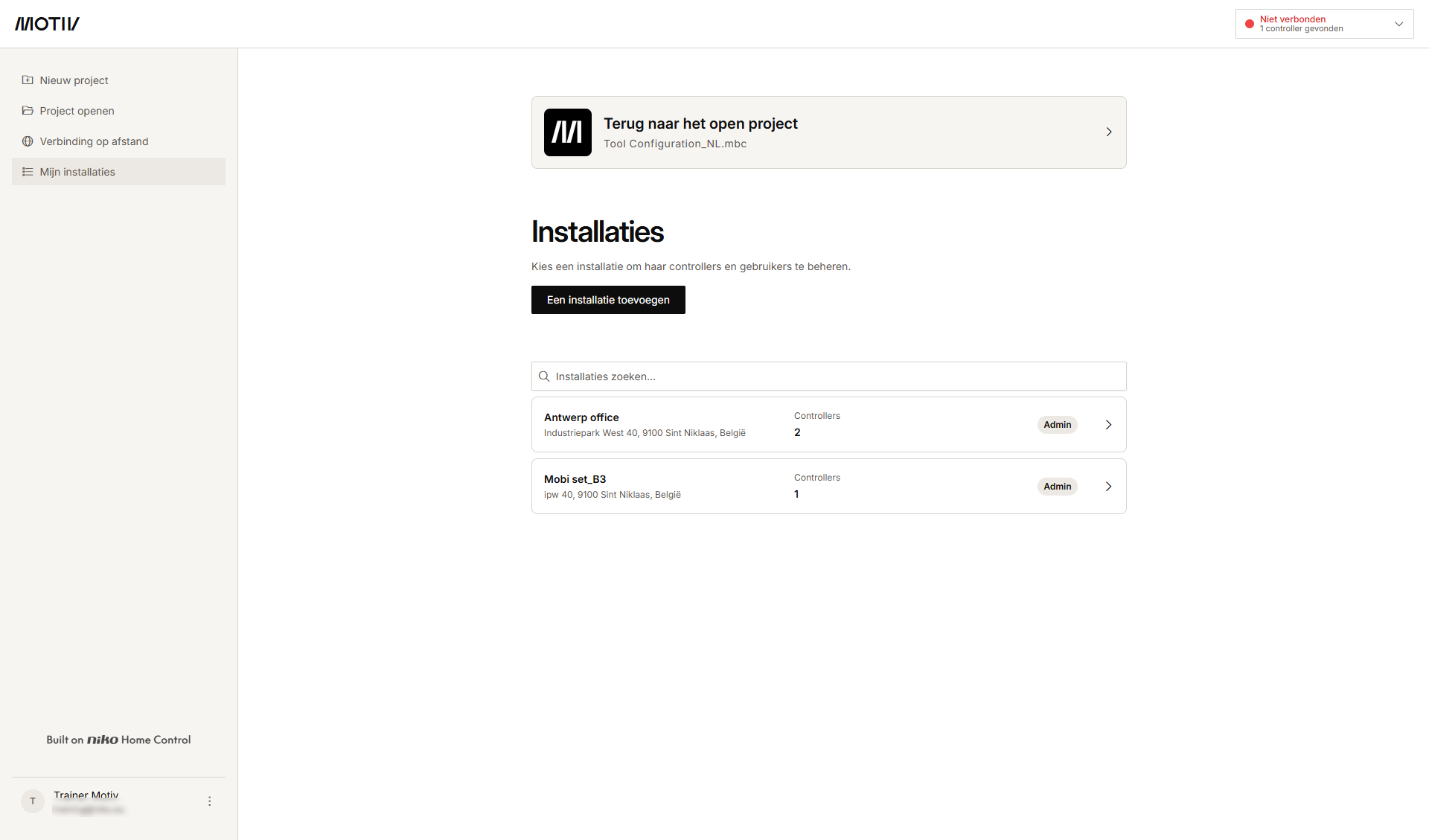This screenshot has height=840, width=1429.
Task: Click the MOTIV logo in header
Action: coord(47,24)
